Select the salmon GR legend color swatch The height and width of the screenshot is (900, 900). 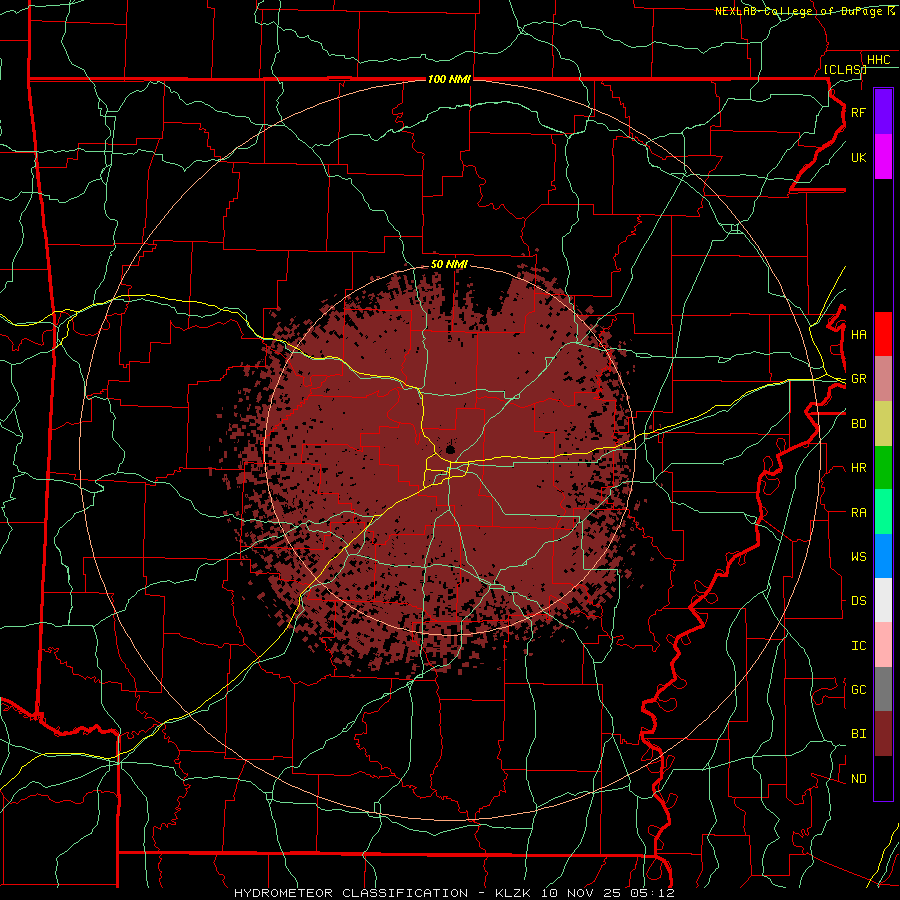point(883,378)
